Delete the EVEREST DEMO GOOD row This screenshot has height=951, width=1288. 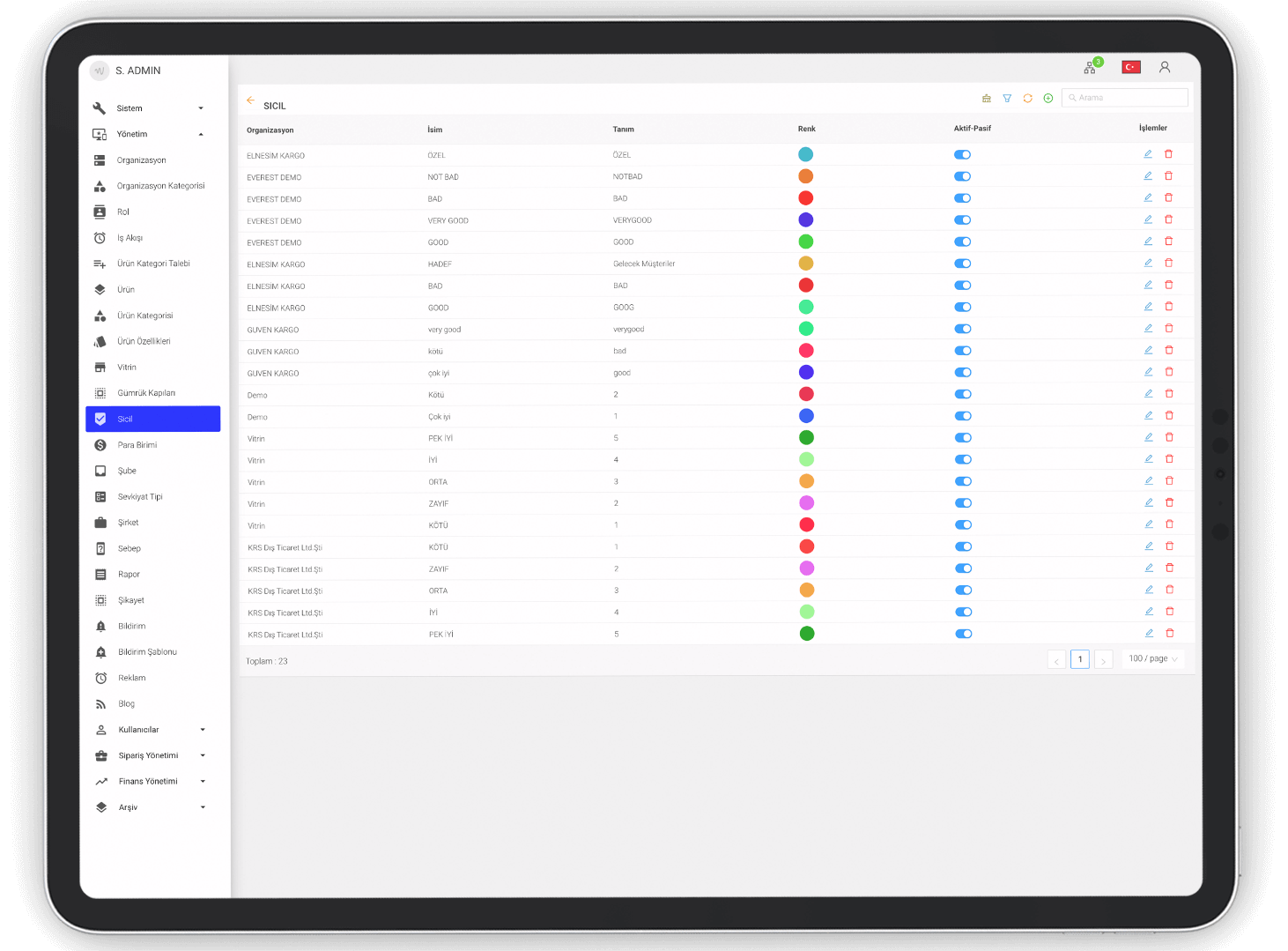point(1169,241)
